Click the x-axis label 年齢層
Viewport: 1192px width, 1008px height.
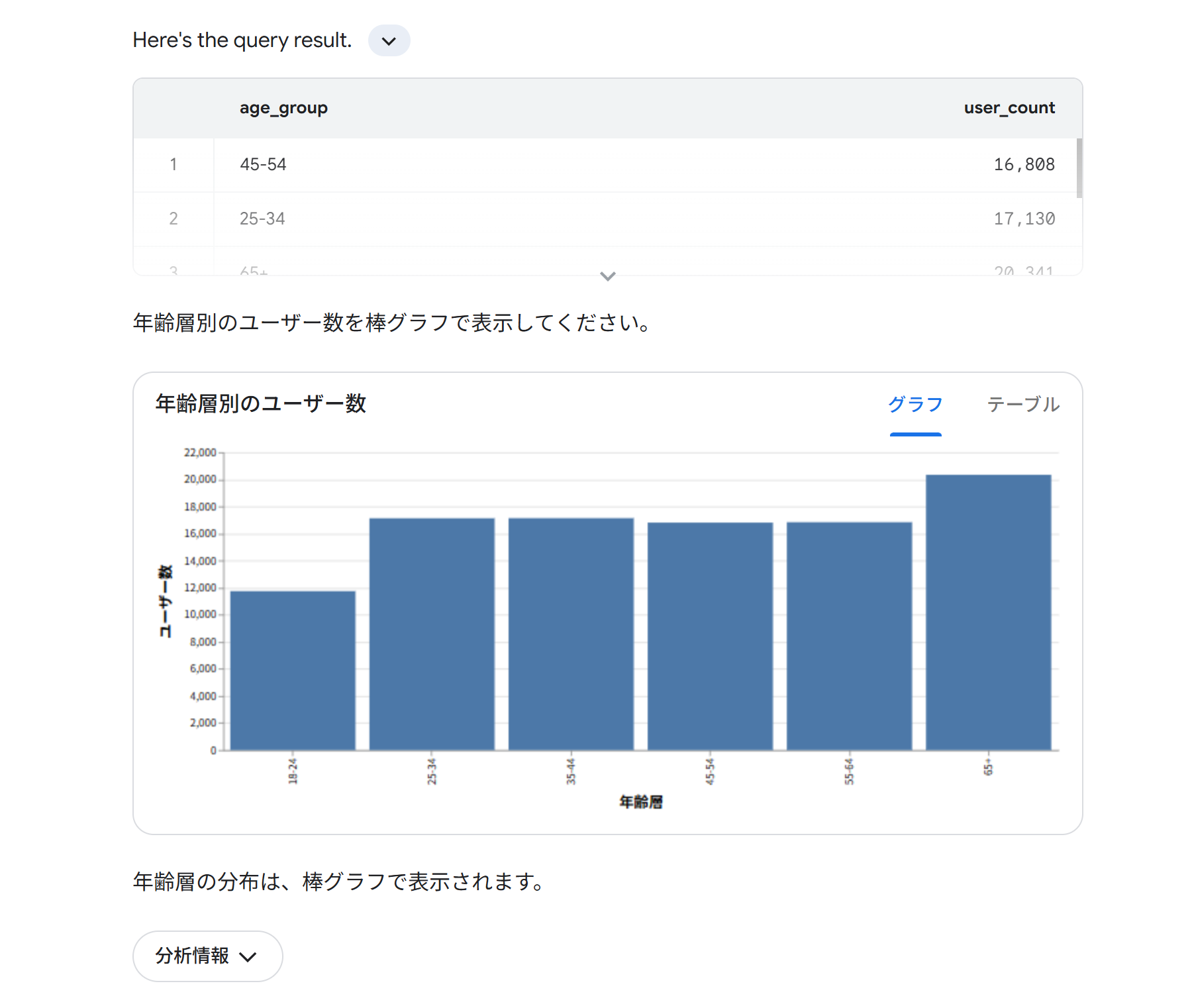tap(640, 802)
